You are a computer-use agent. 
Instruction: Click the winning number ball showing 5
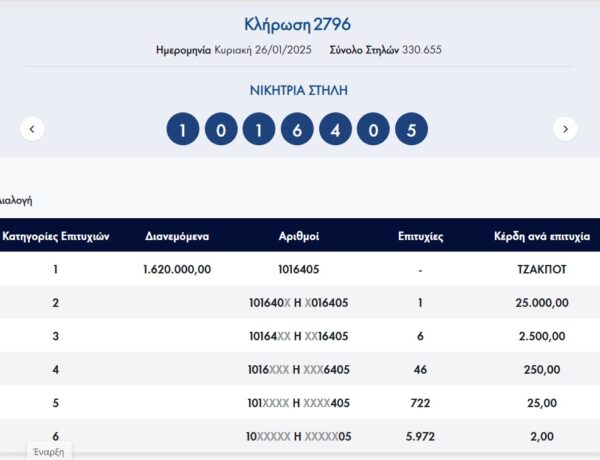pyautogui.click(x=411, y=129)
